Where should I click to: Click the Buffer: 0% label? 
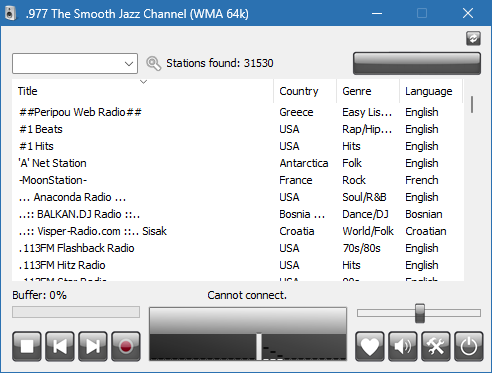39,295
